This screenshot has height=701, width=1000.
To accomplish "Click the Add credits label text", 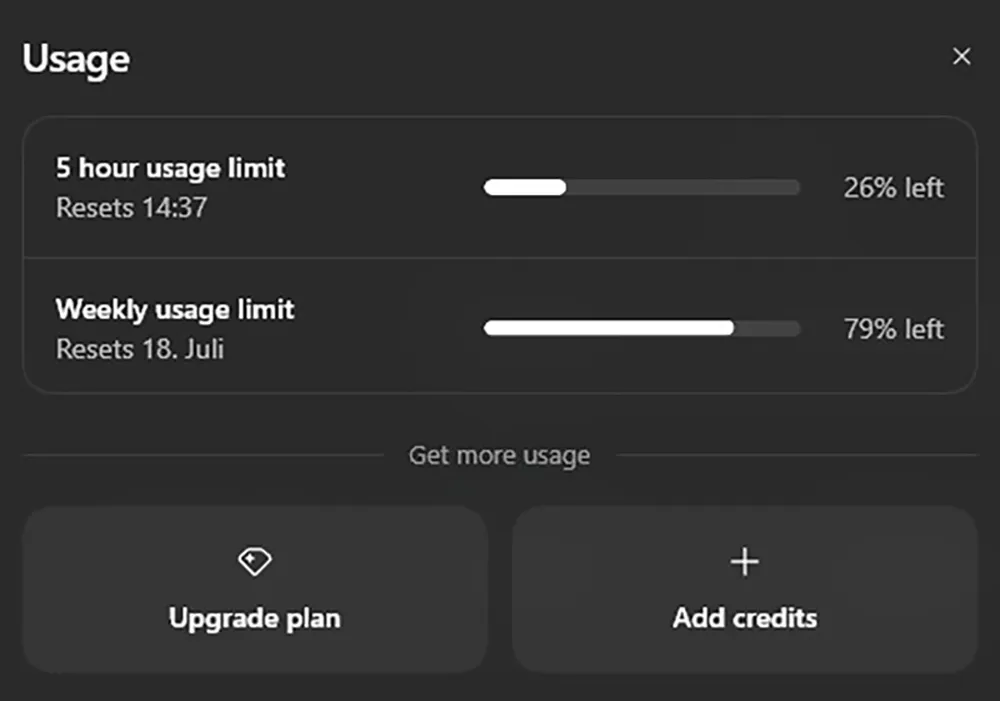I will tap(745, 617).
